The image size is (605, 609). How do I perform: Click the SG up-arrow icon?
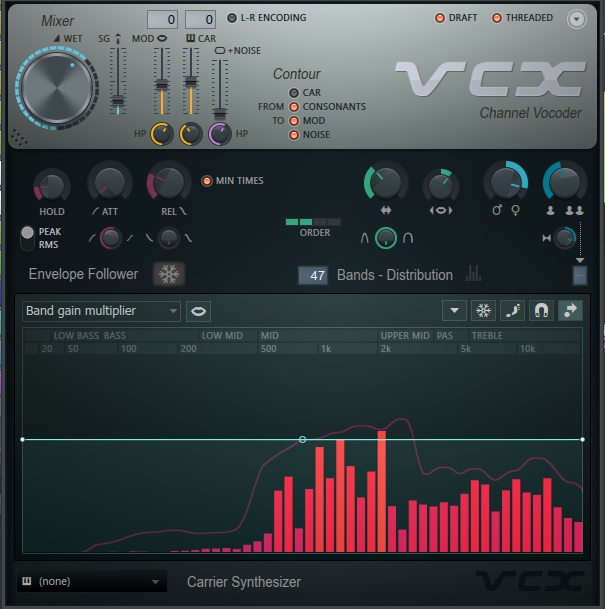118,38
